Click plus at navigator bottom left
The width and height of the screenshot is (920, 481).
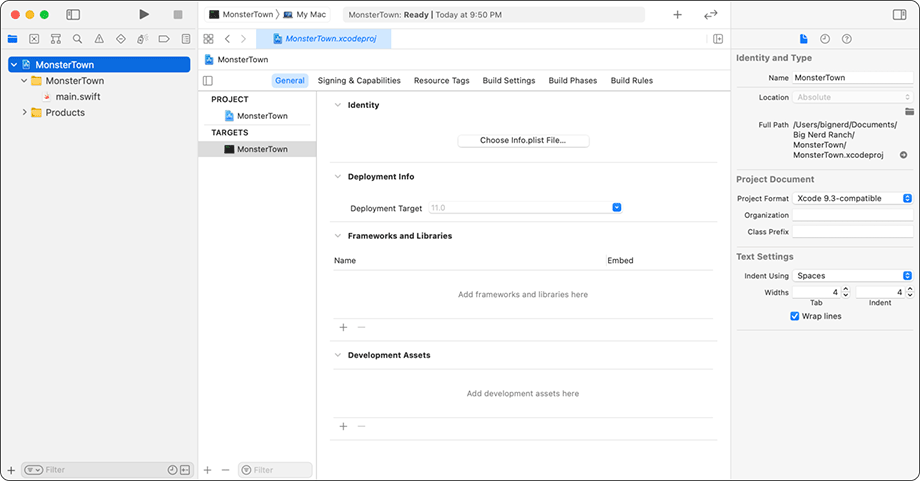[x=11, y=470]
